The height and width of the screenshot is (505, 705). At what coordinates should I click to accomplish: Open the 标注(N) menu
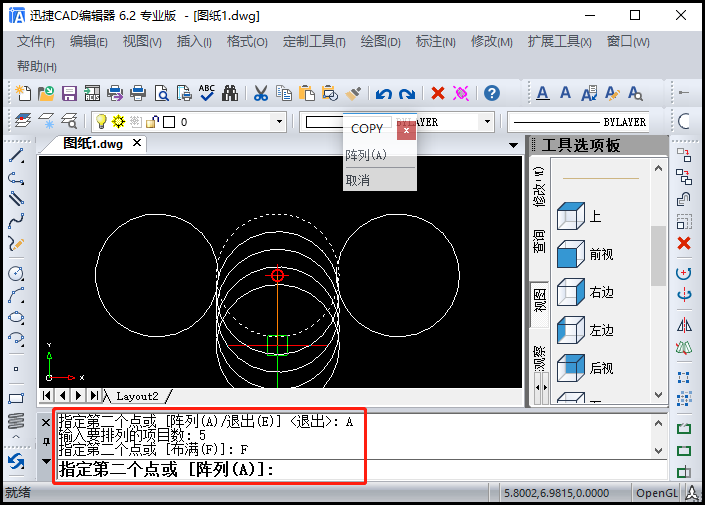coord(435,42)
